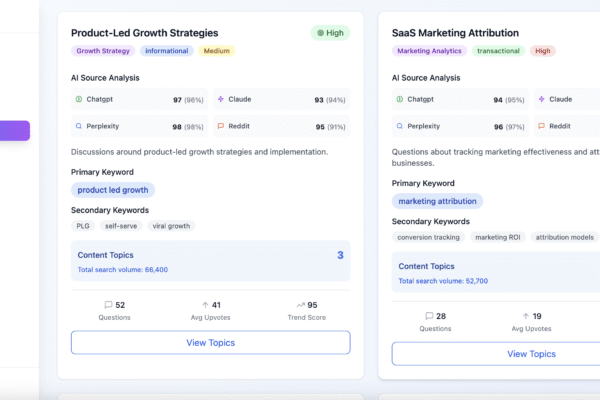Image resolution: width=600 pixels, height=400 pixels.
Task: Click the purple button at the left edge
Action: coord(15,131)
